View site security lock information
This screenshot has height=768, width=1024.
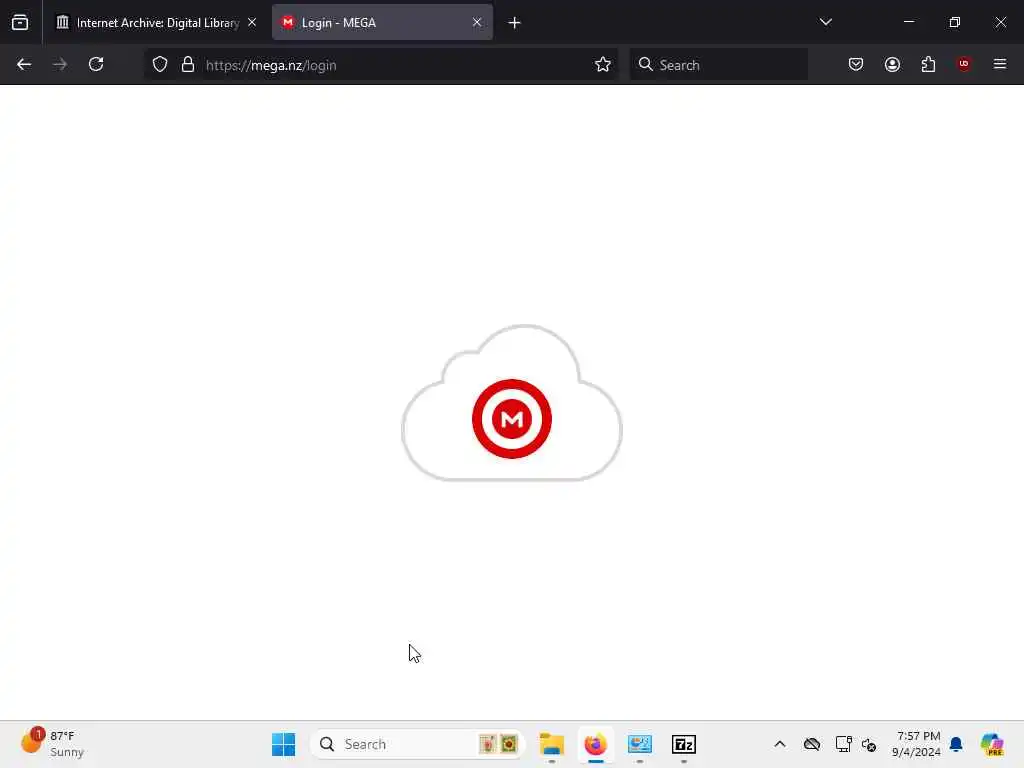pyautogui.click(x=188, y=64)
